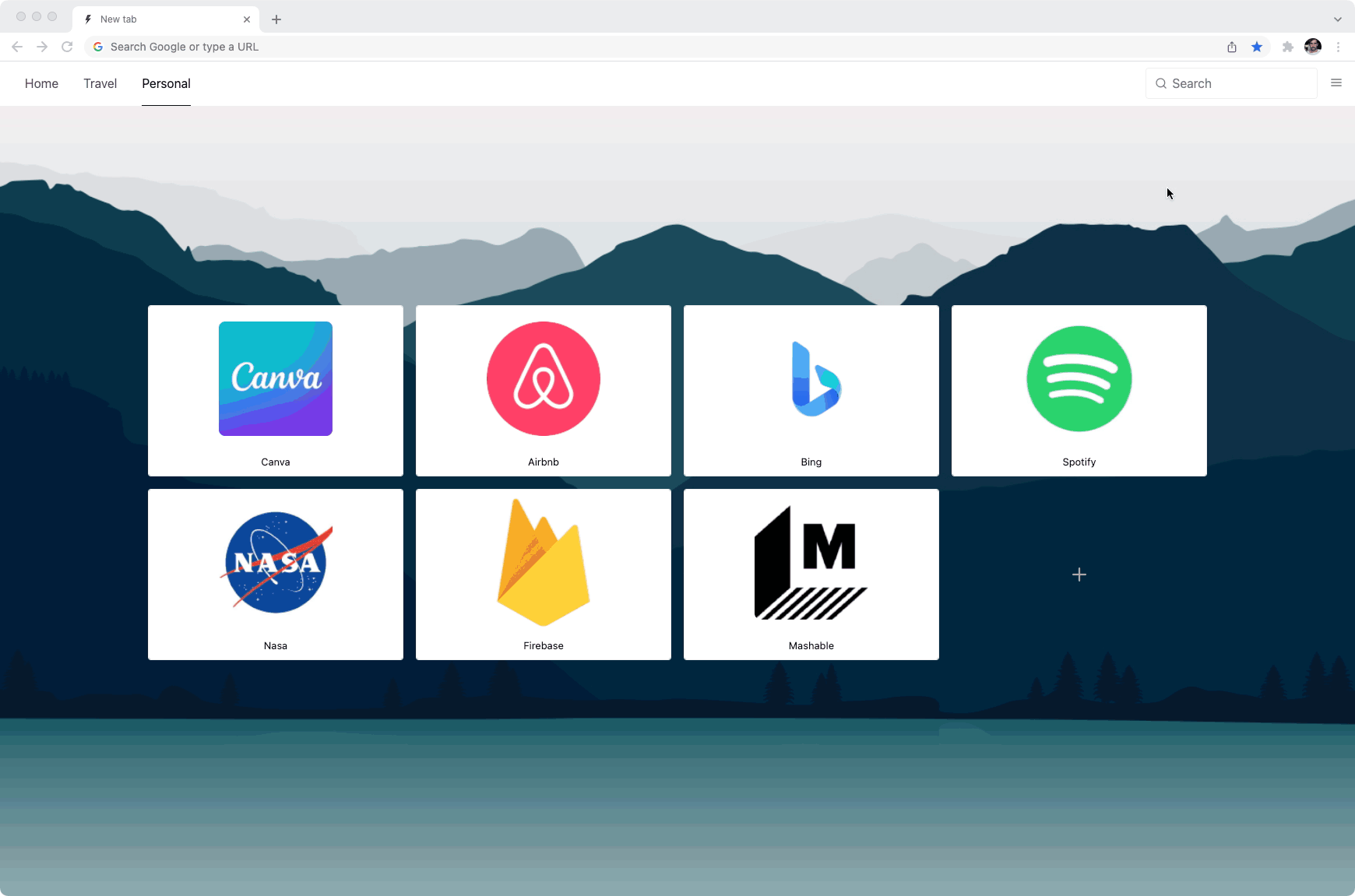Add a new bookmark with plus tile

click(1079, 574)
